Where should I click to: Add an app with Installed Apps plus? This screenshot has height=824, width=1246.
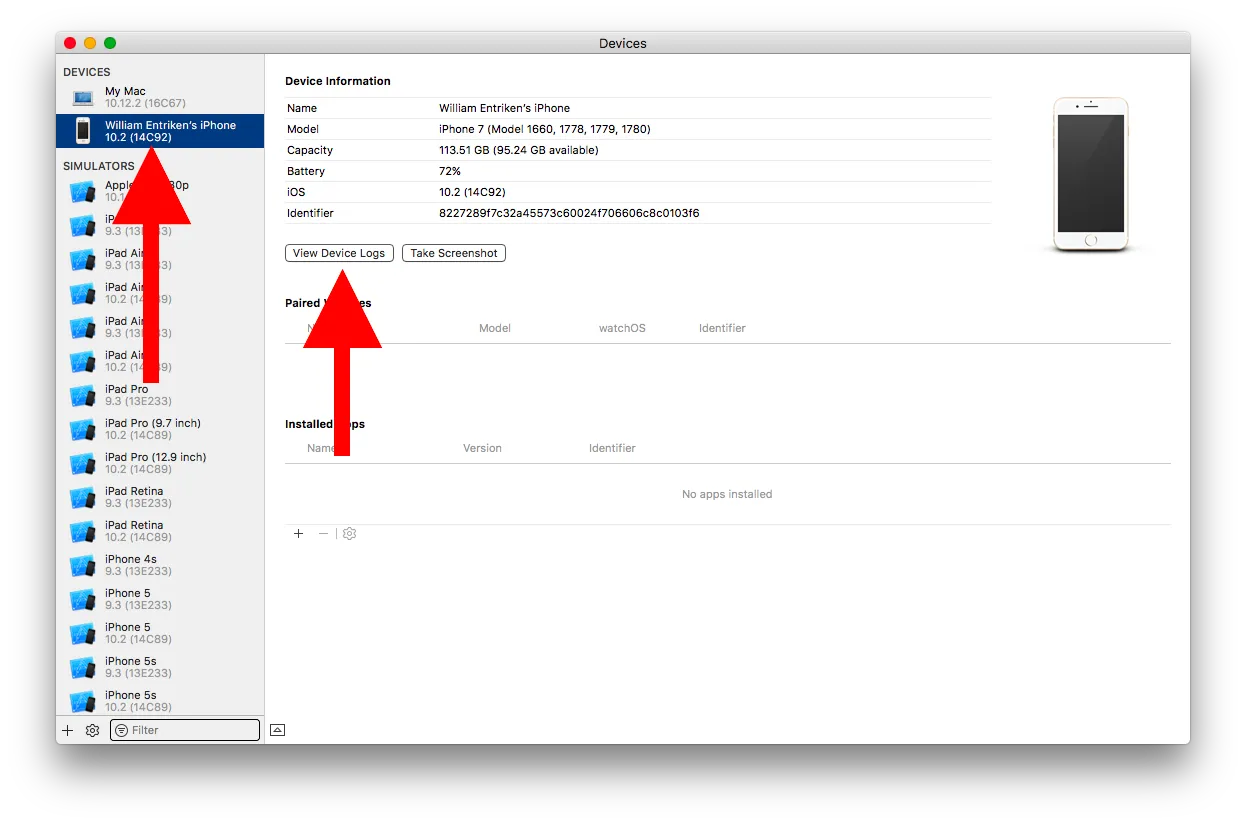pyautogui.click(x=298, y=534)
